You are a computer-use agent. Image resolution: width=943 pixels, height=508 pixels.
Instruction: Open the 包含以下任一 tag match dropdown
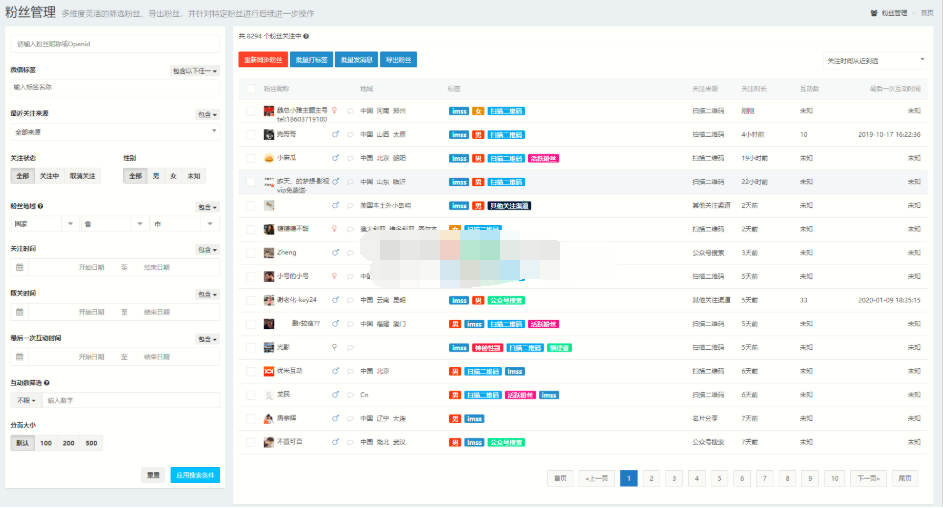point(194,71)
